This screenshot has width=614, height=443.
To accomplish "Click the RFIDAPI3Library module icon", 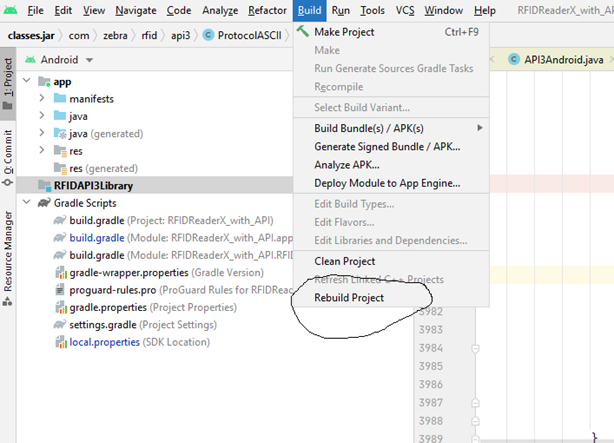I will tap(43, 185).
